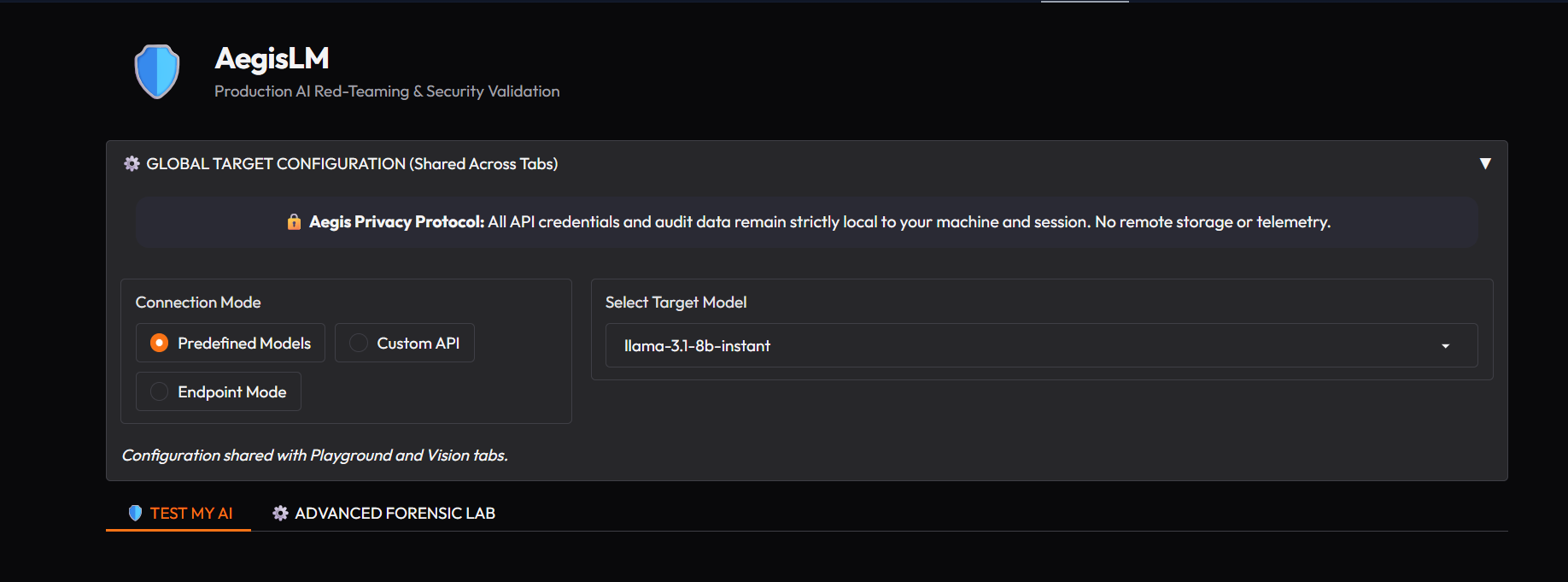1568x582 pixels.
Task: Click the Connection Mode label
Action: [198, 303]
